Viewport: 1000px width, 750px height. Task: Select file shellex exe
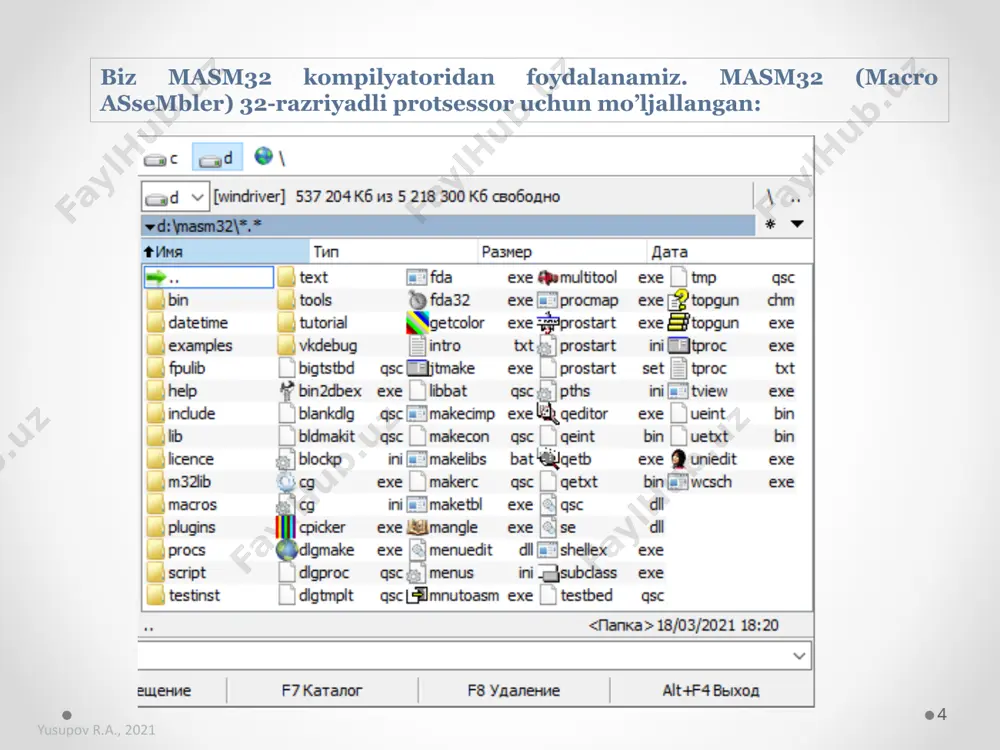pyautogui.click(x=601, y=550)
